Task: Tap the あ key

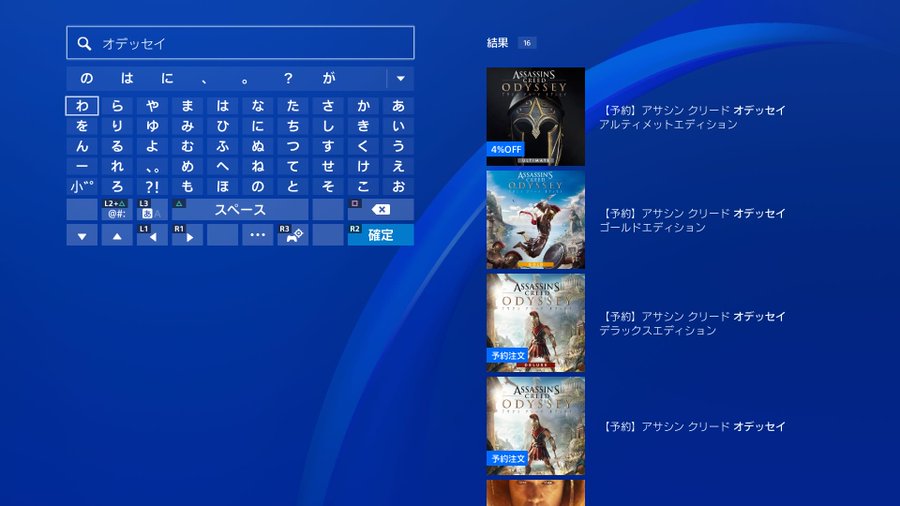Action: click(398, 106)
